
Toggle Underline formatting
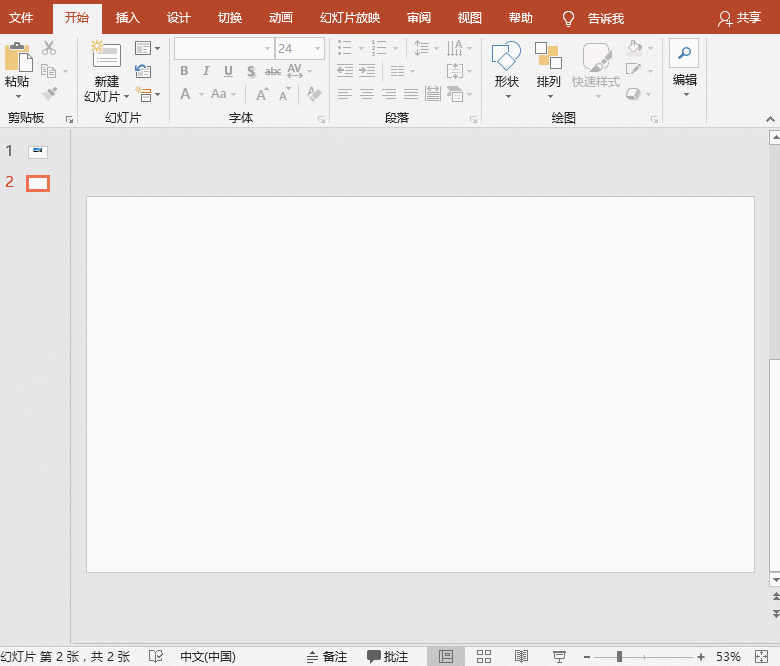228,71
